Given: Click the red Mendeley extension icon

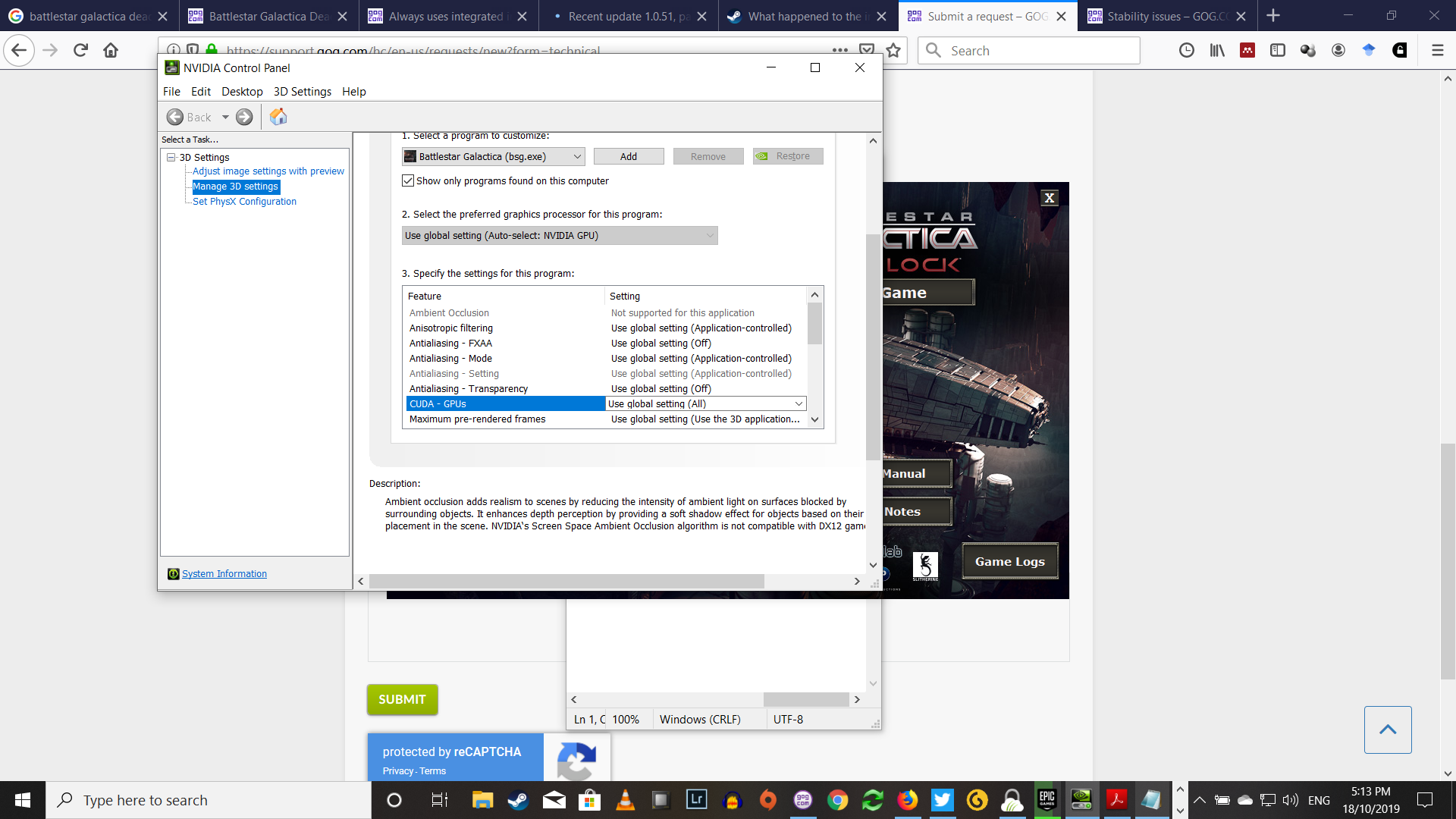Looking at the screenshot, I should 1247,50.
